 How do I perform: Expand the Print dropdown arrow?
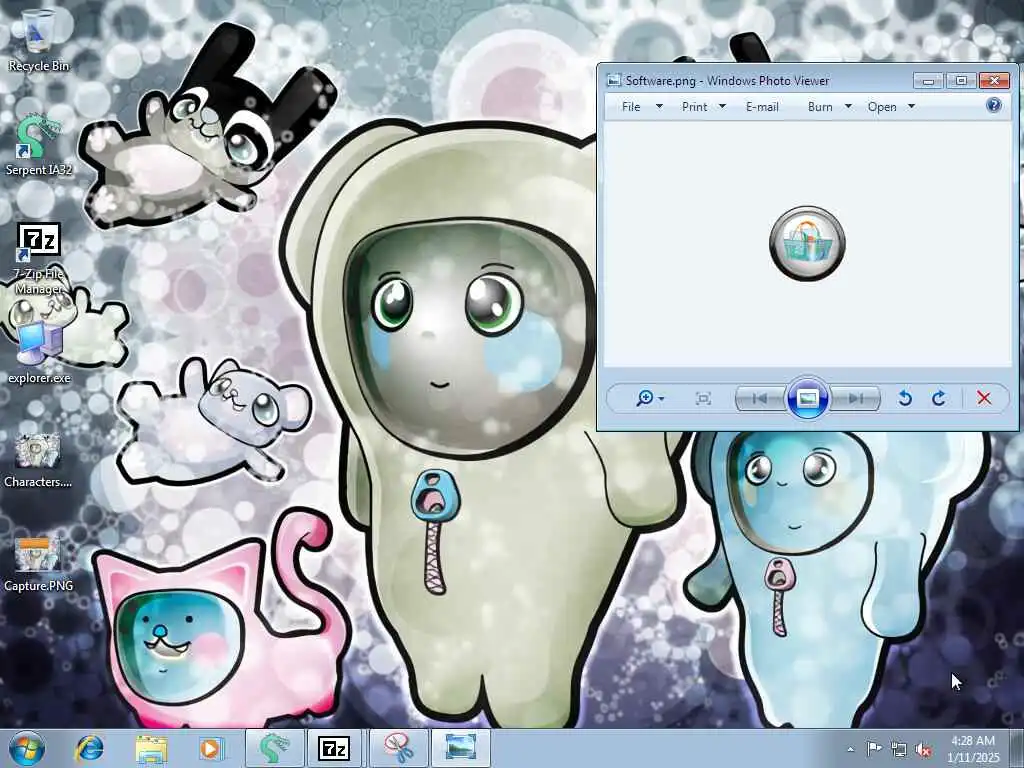tap(722, 106)
